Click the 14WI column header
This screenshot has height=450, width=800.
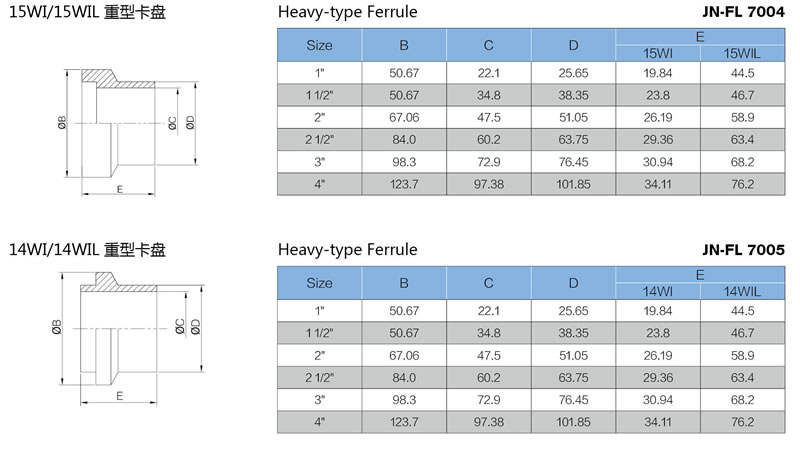[658, 291]
